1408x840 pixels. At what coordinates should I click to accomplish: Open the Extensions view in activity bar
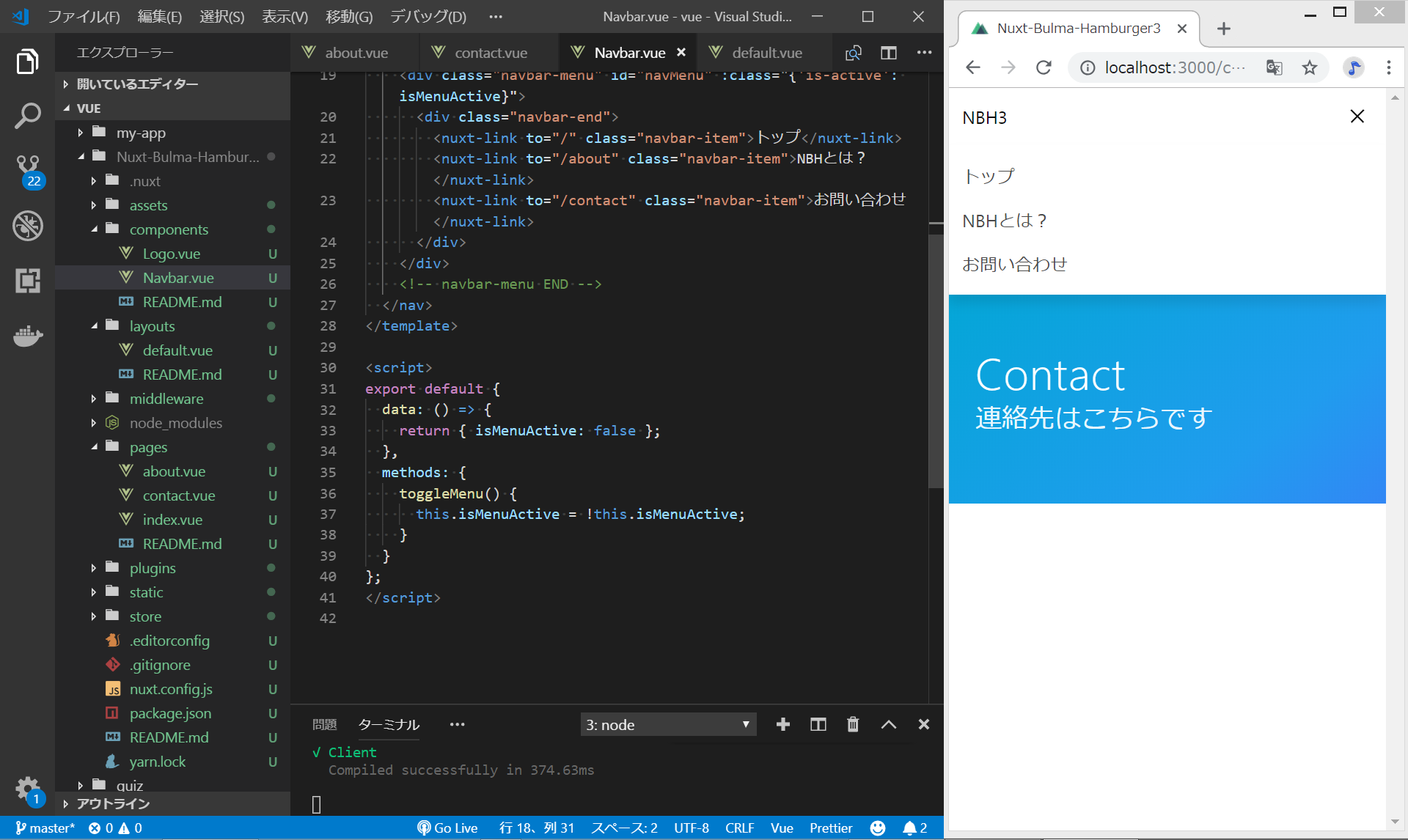click(x=27, y=281)
